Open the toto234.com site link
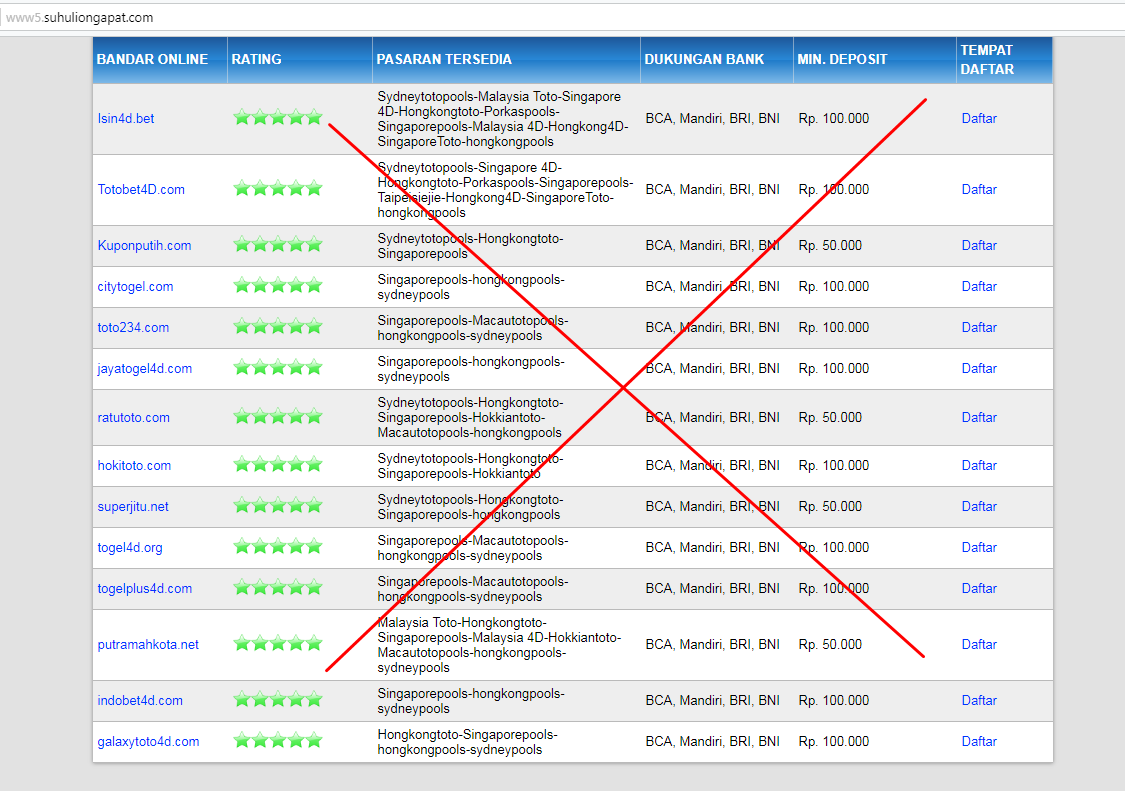 [x=133, y=327]
